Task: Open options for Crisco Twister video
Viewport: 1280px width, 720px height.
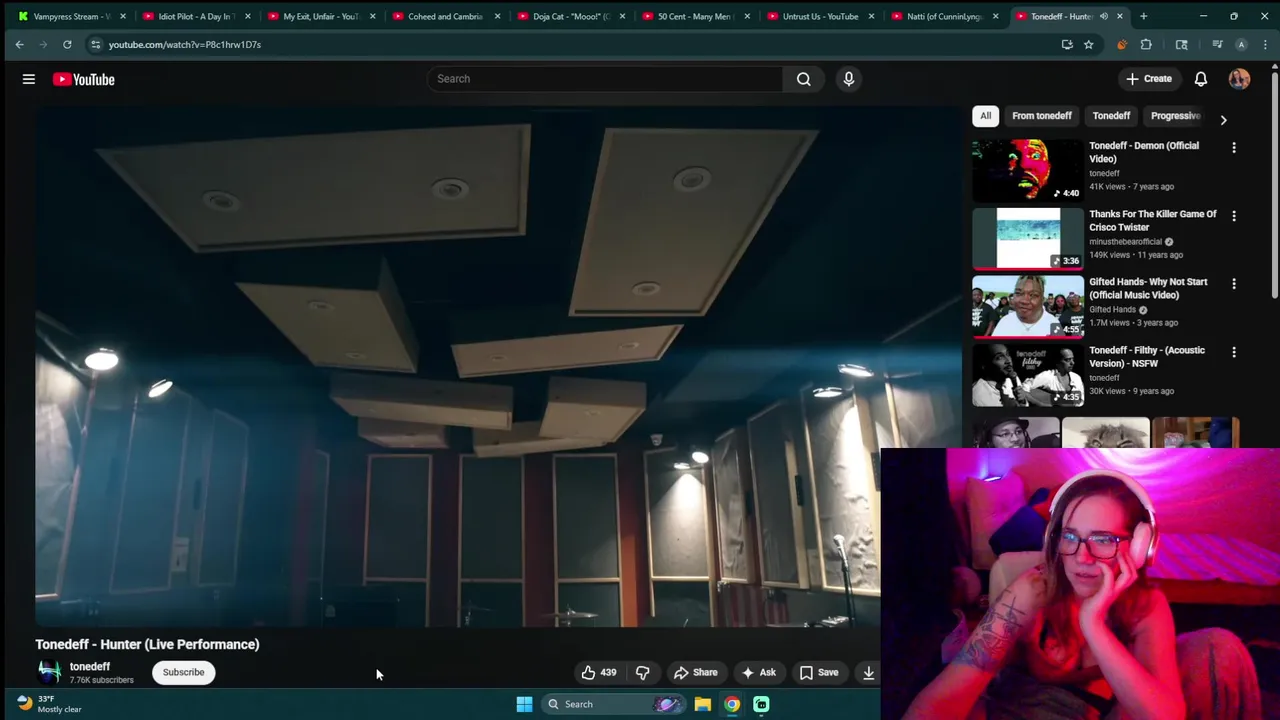Action: (x=1233, y=216)
